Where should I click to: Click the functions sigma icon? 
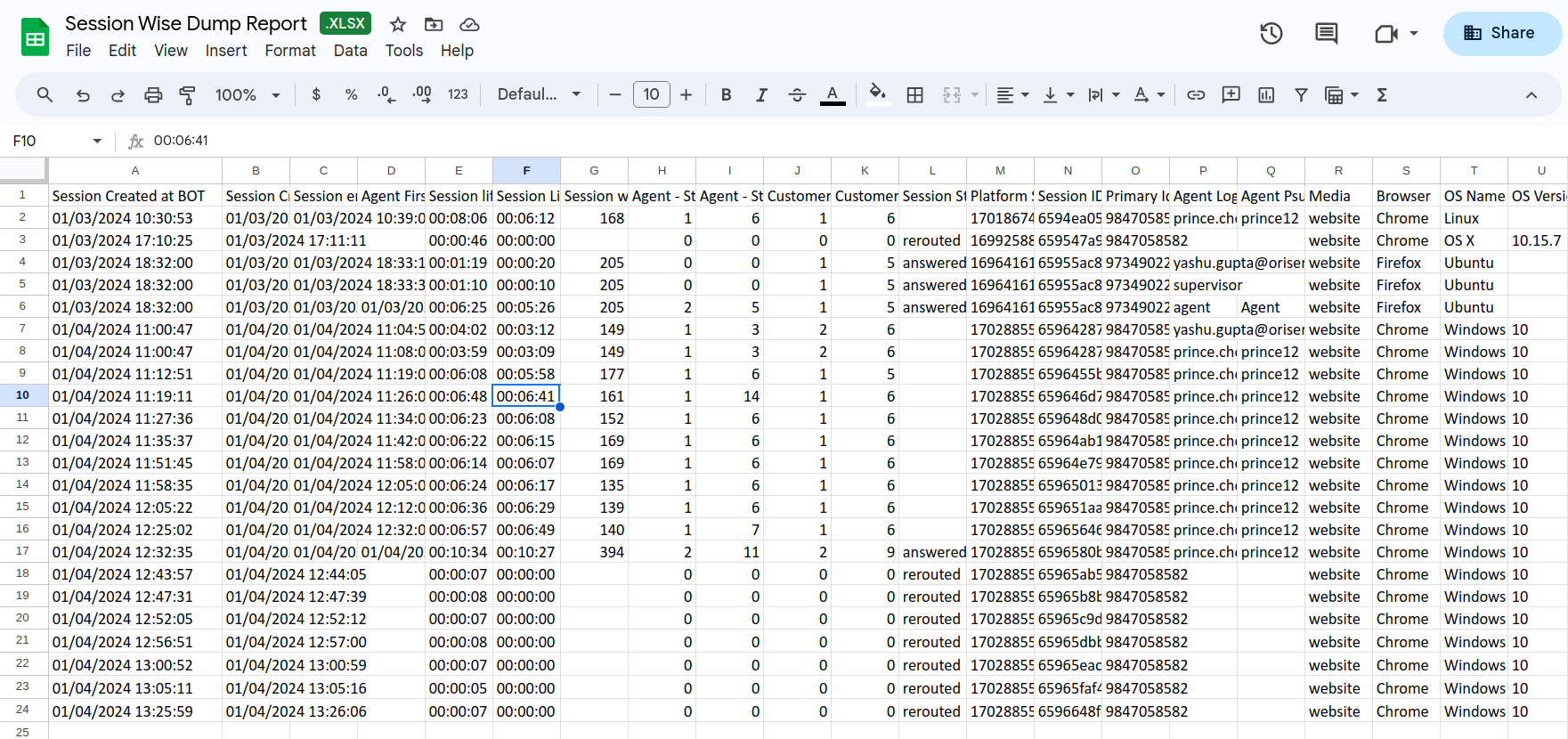[x=1382, y=95]
